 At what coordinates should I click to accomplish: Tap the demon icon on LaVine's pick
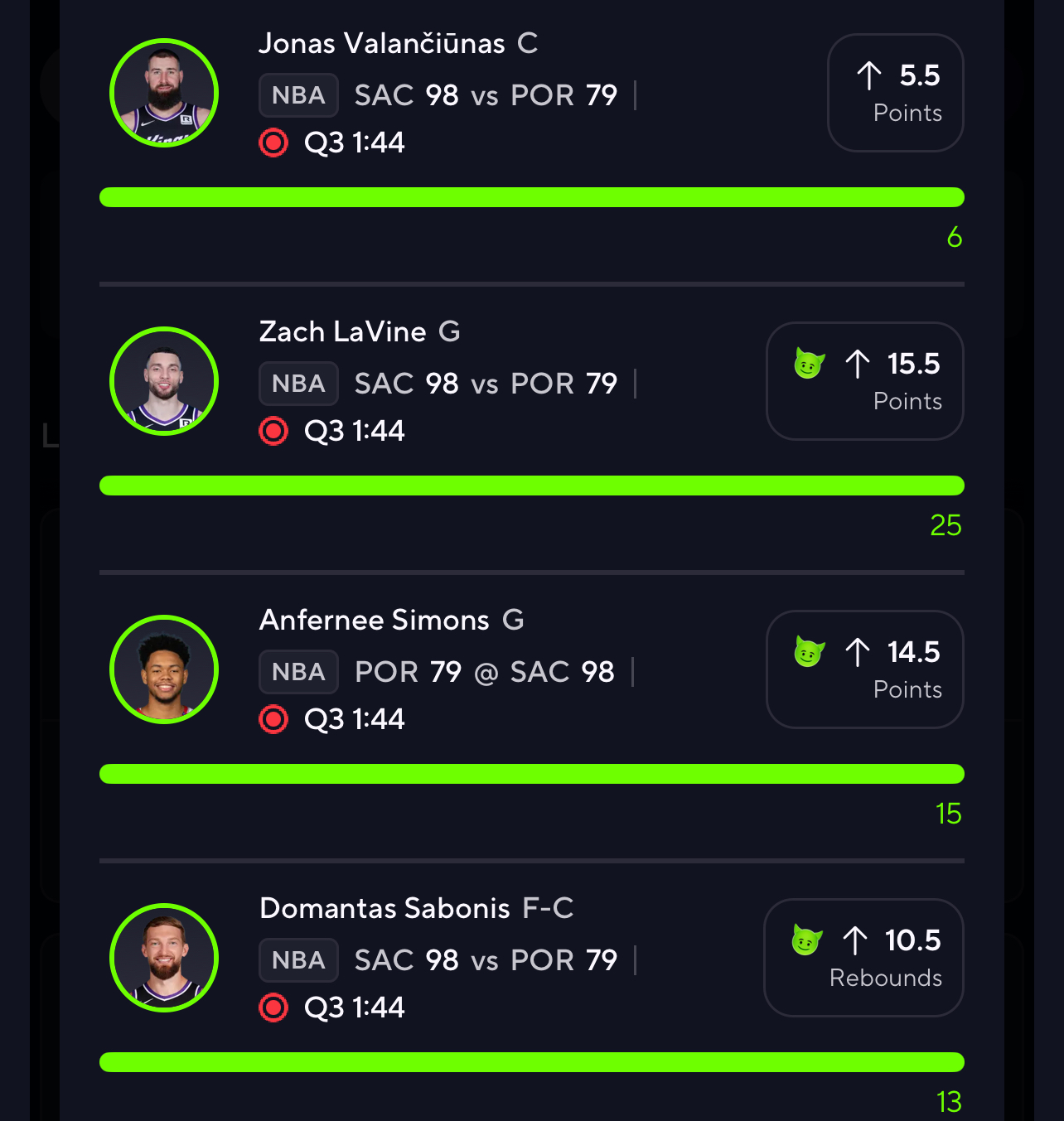[810, 363]
